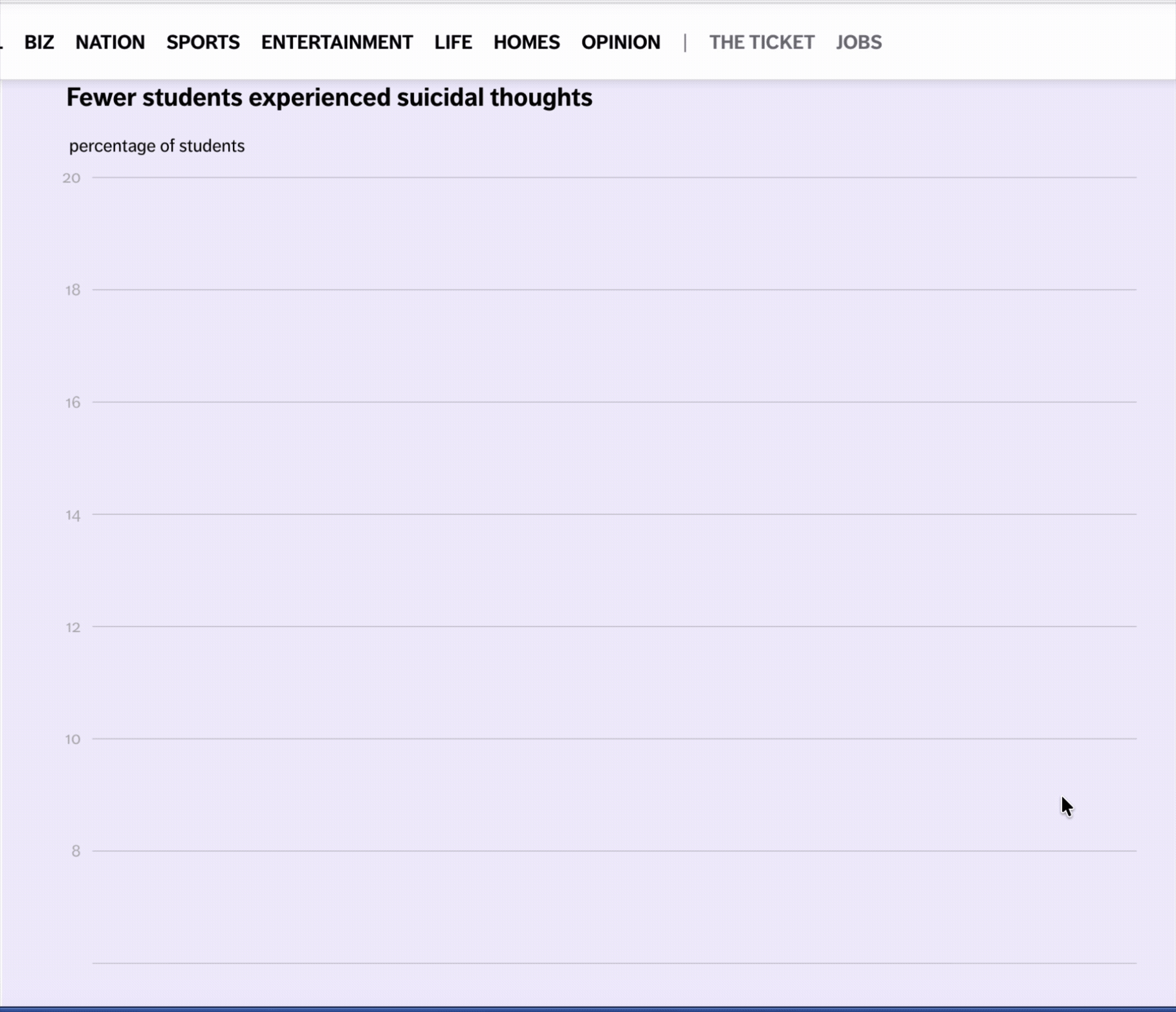1176x1012 pixels.
Task: Click the y-axis value 20
Action: [72, 178]
